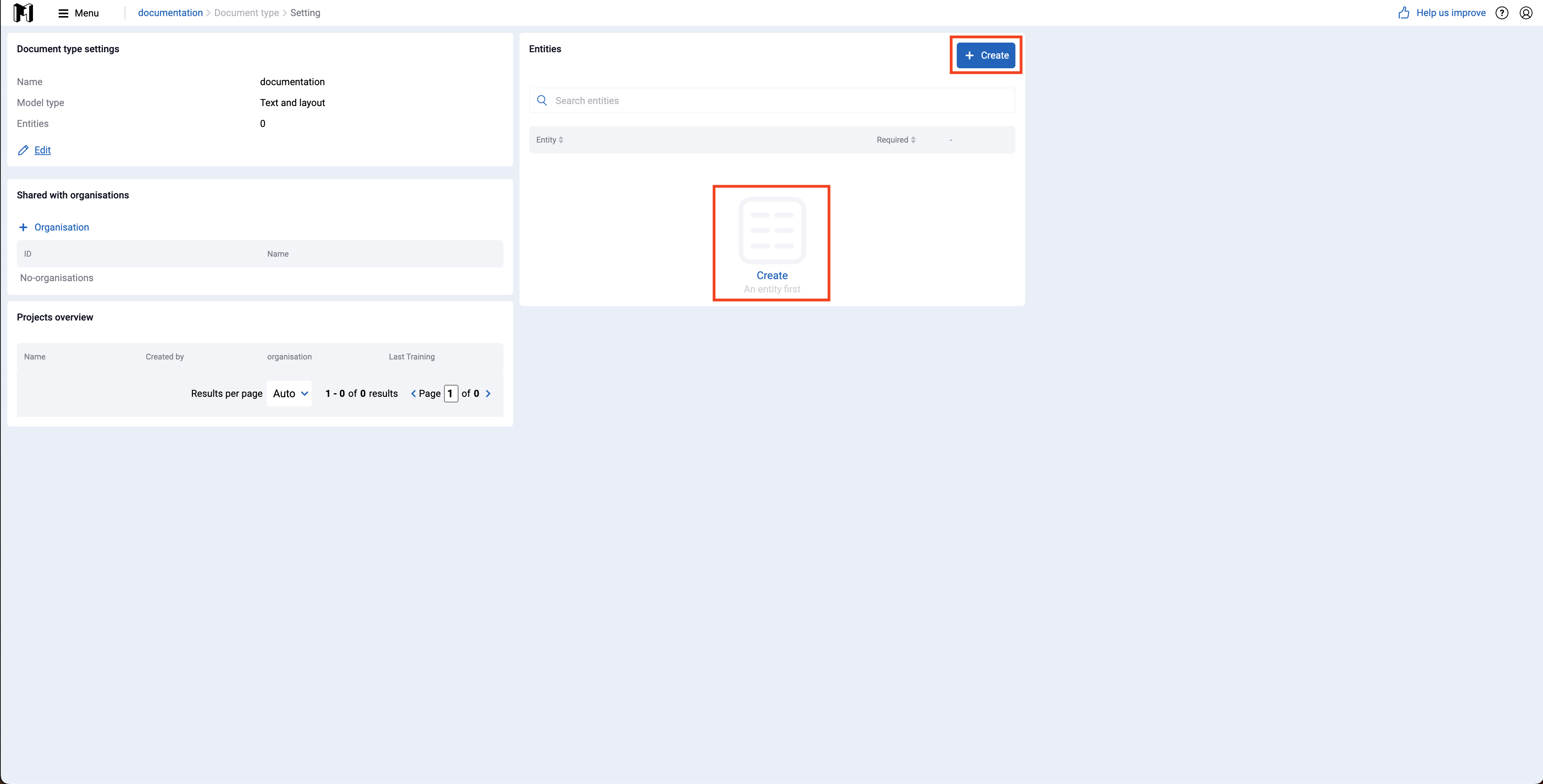This screenshot has height=784, width=1543.
Task: Click the Name header in organisations table
Action: click(x=278, y=254)
